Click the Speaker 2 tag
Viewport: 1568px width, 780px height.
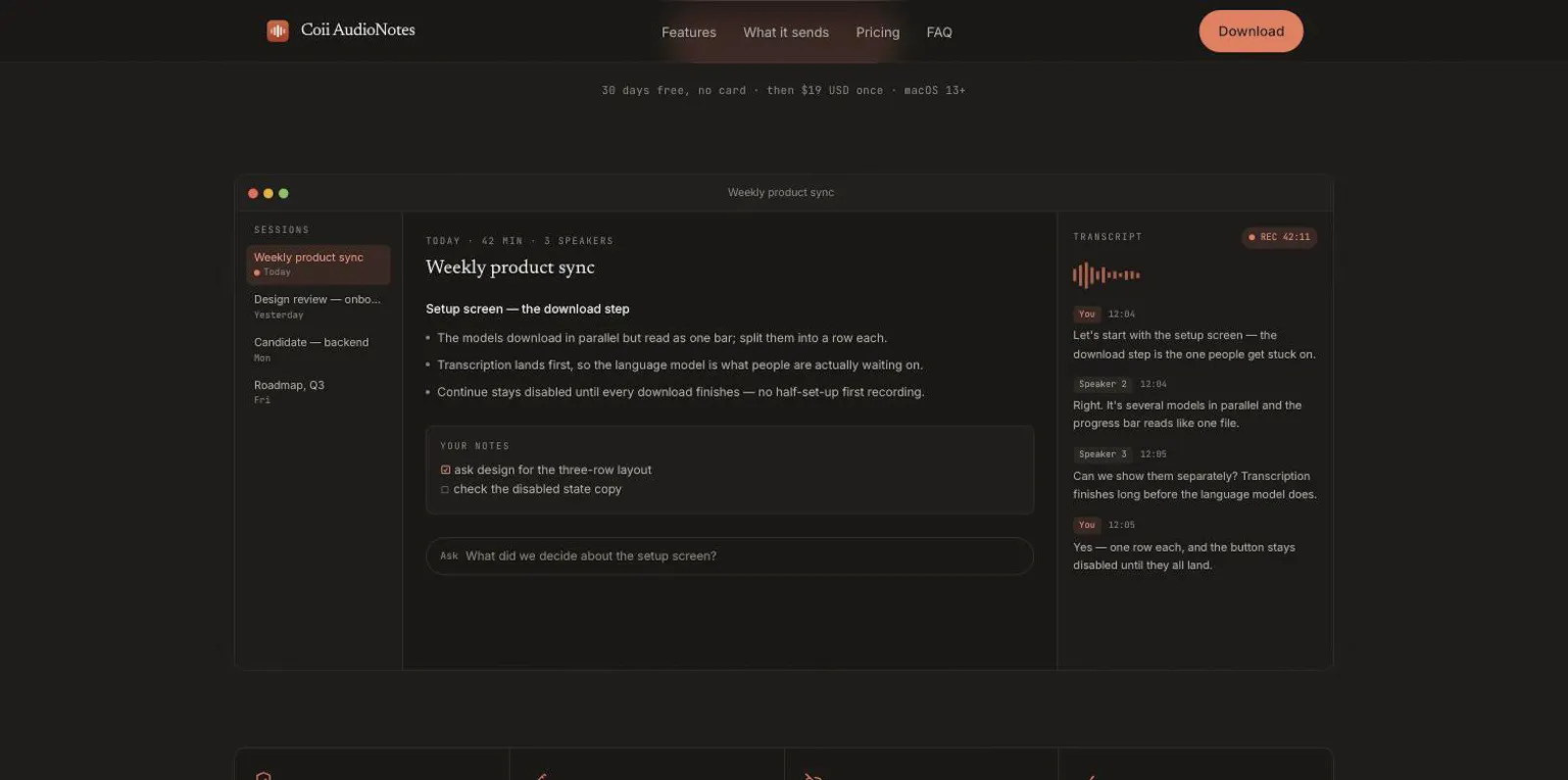tap(1102, 384)
